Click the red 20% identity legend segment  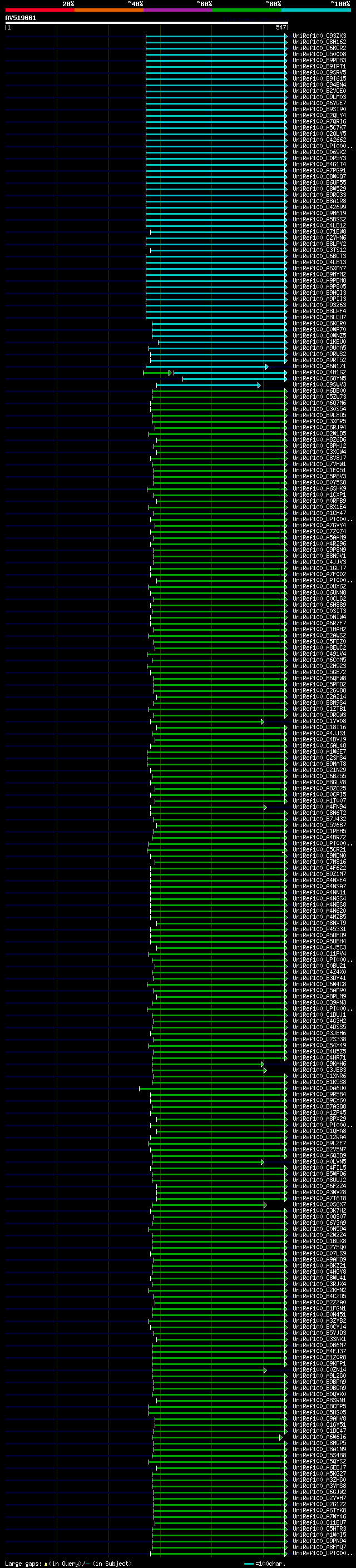(39, 10)
